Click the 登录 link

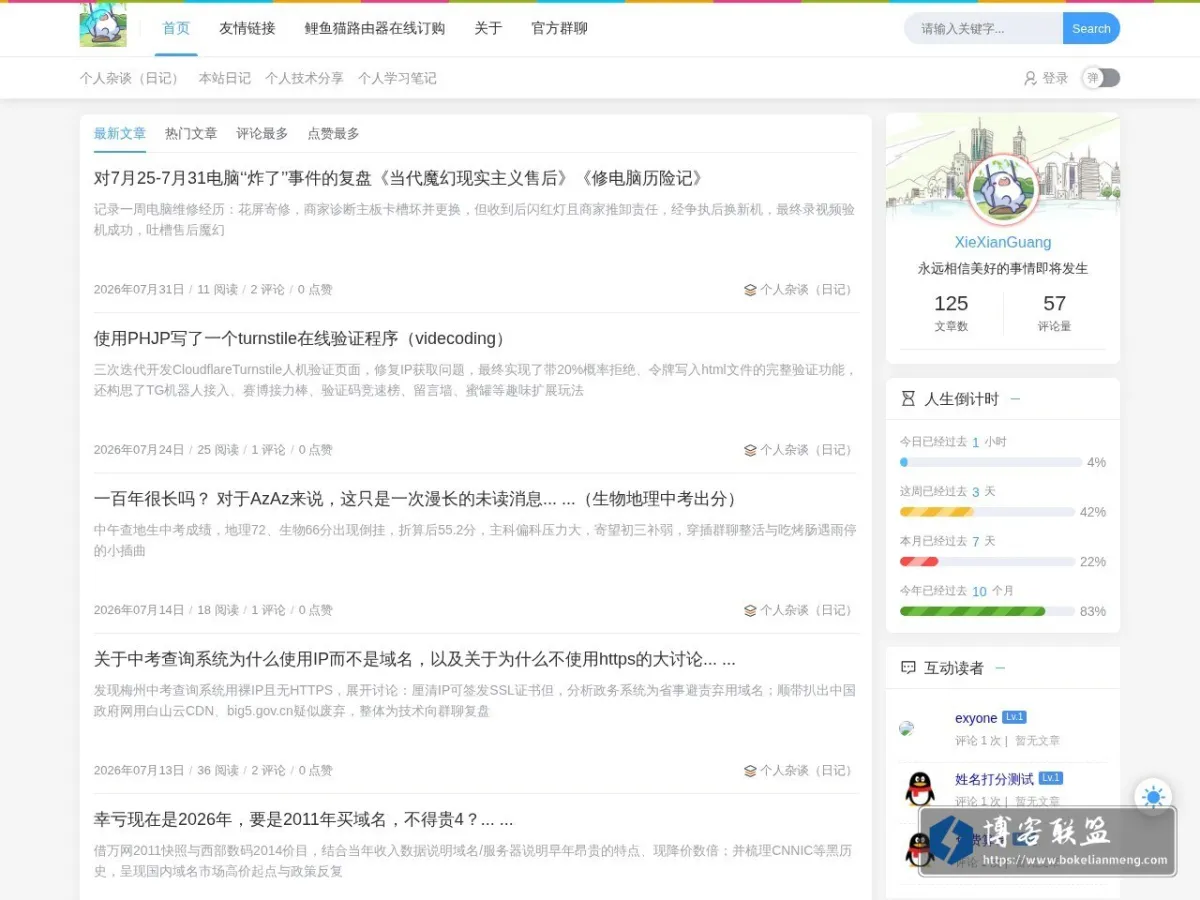point(1055,78)
